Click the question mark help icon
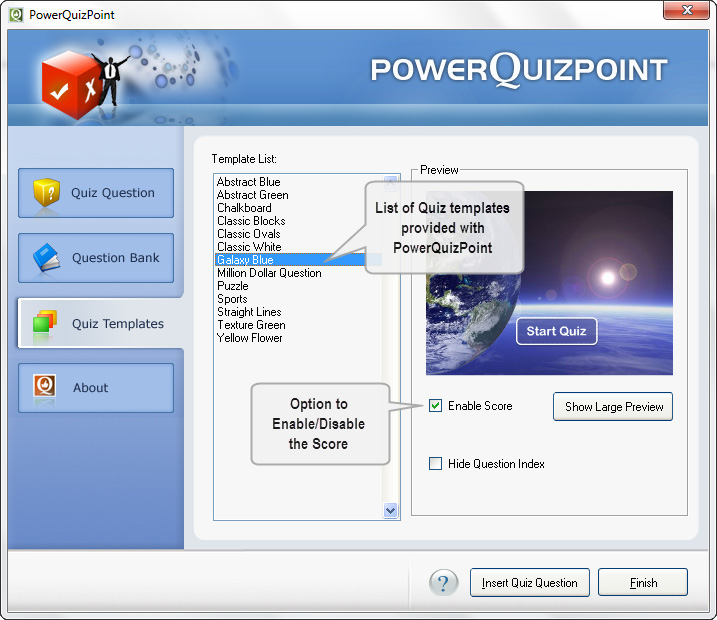The height and width of the screenshot is (620, 717). 443,583
